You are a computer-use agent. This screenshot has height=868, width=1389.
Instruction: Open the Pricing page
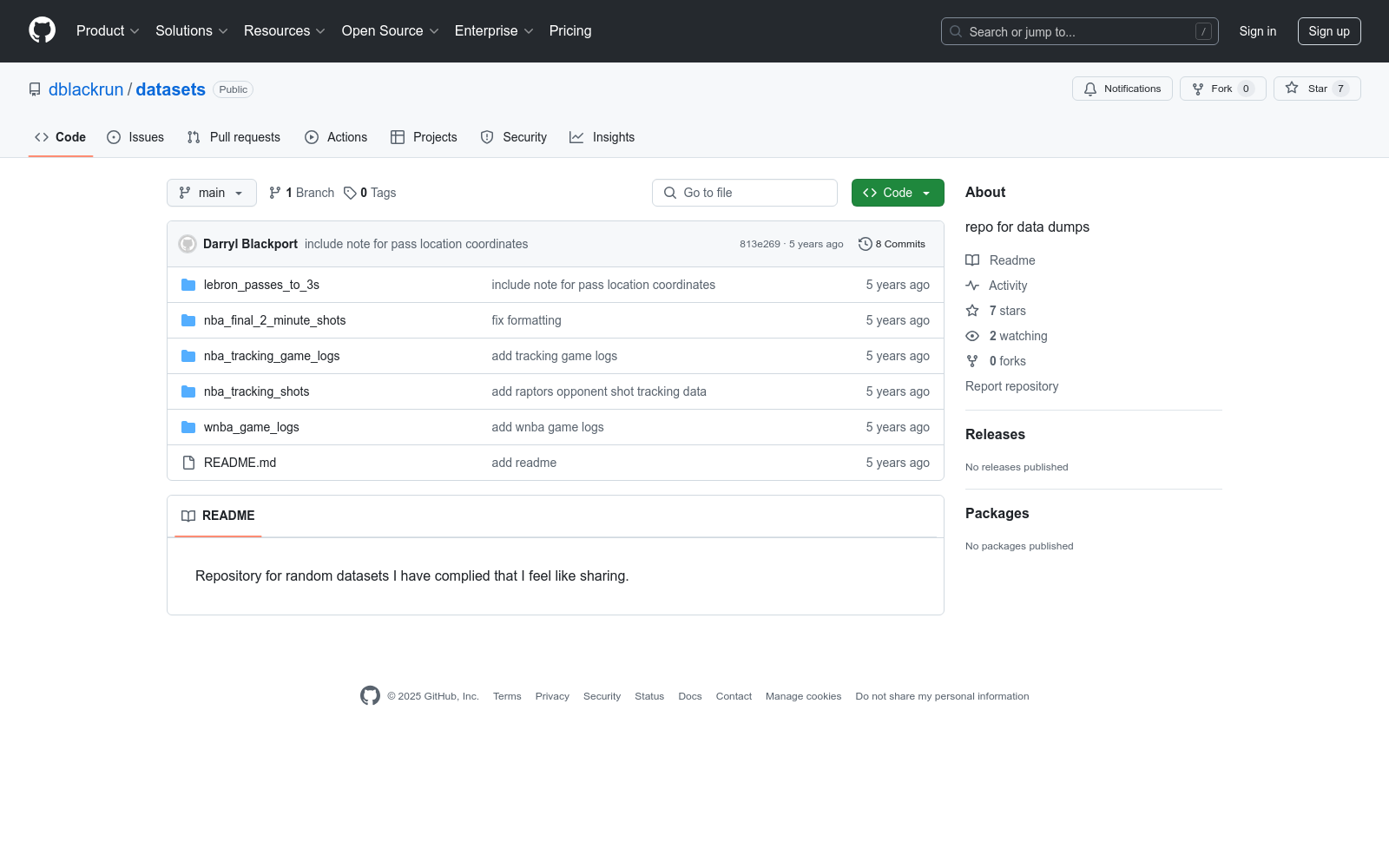point(570,30)
